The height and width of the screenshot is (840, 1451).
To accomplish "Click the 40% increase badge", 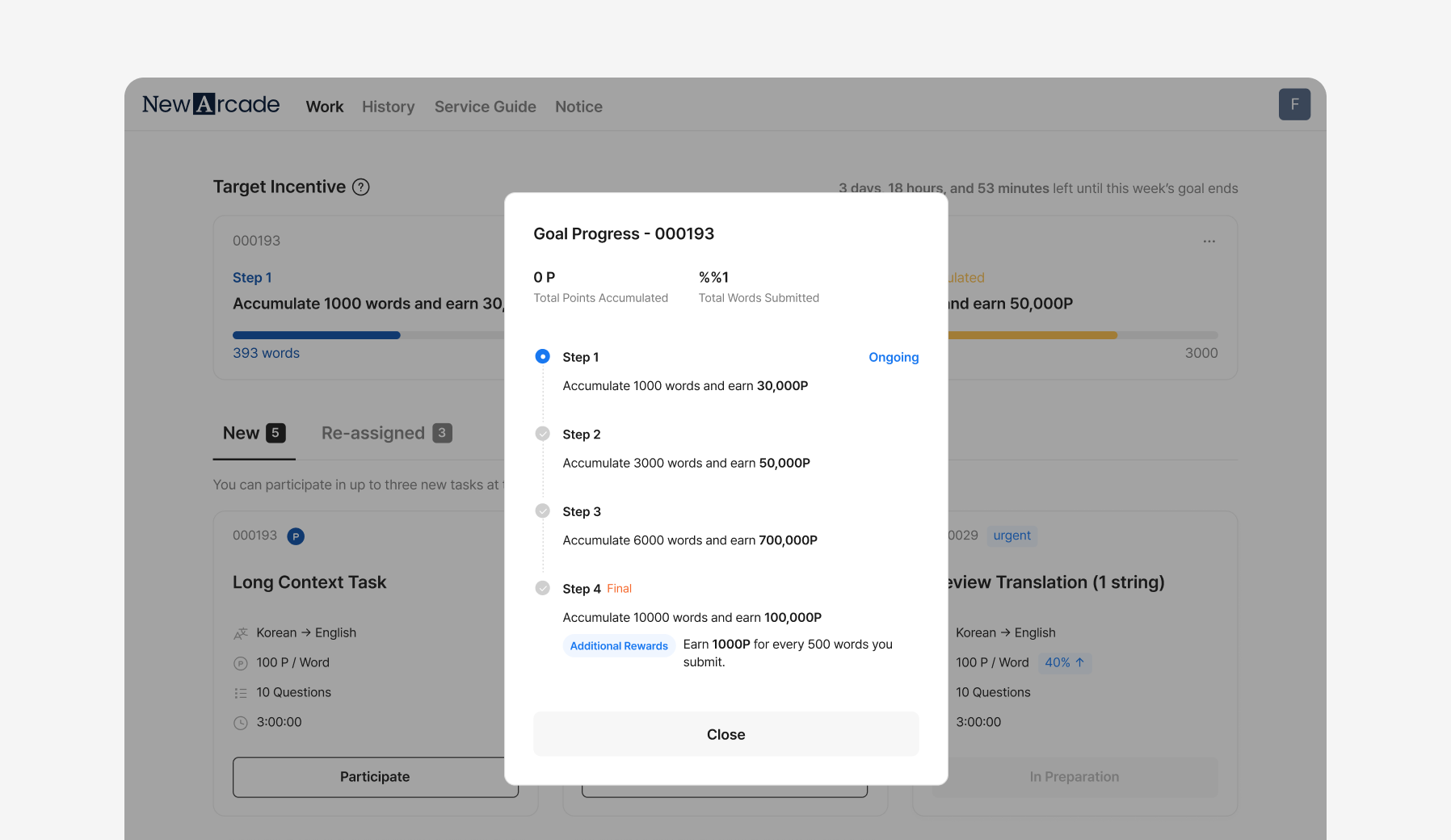I will pyautogui.click(x=1064, y=662).
